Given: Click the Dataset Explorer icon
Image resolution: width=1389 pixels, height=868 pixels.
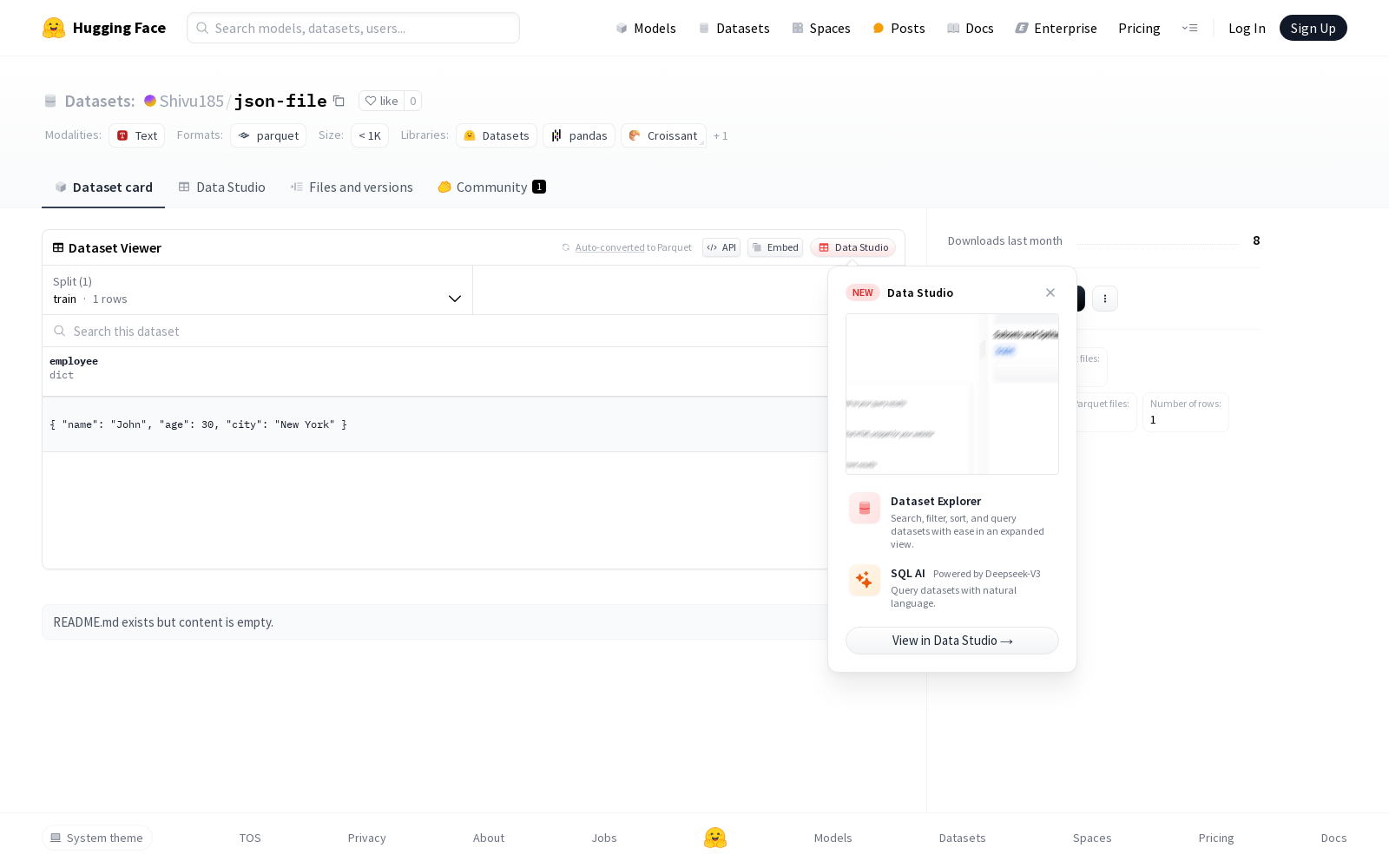Looking at the screenshot, I should [865, 509].
